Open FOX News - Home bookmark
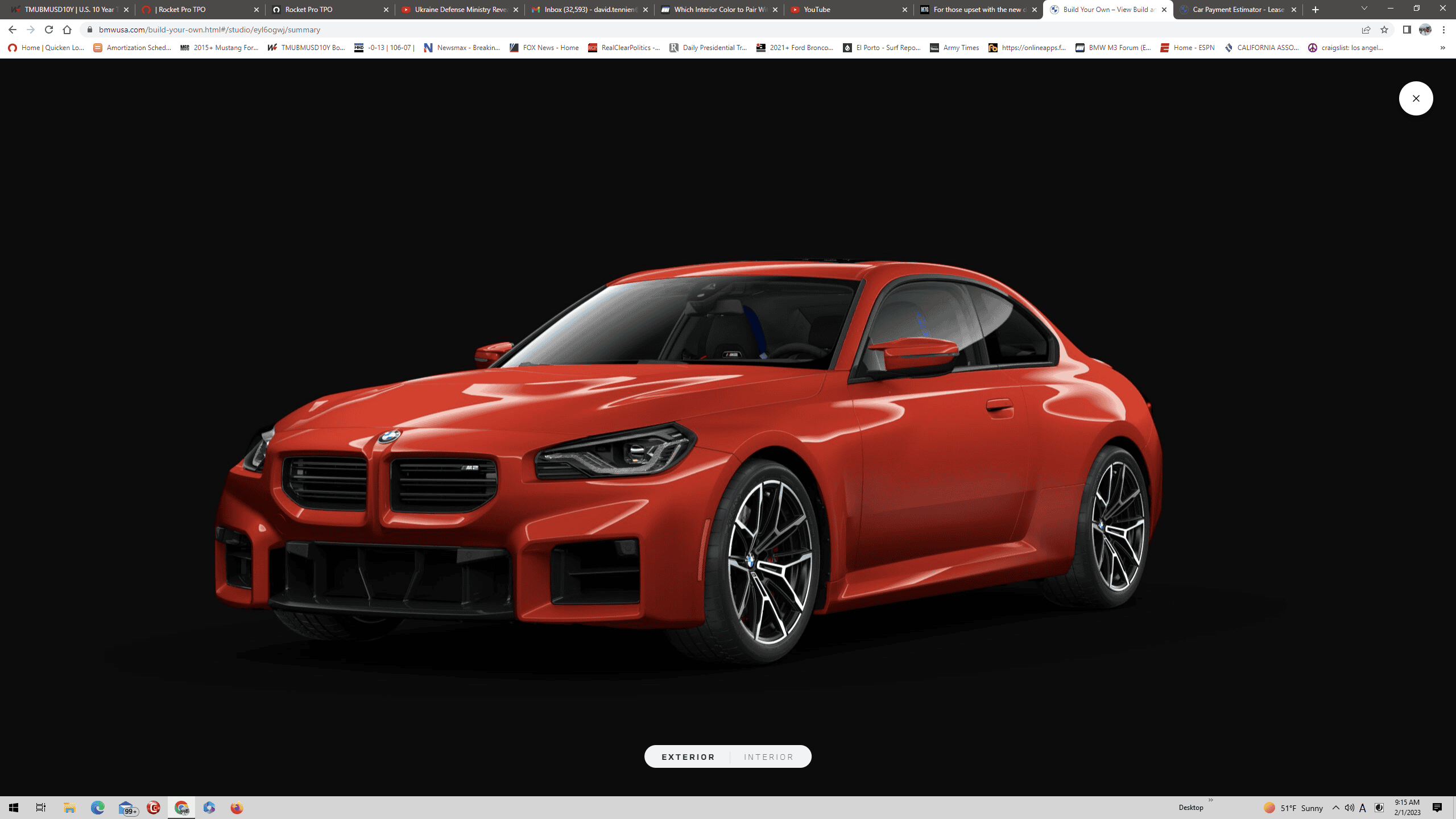 (544, 48)
